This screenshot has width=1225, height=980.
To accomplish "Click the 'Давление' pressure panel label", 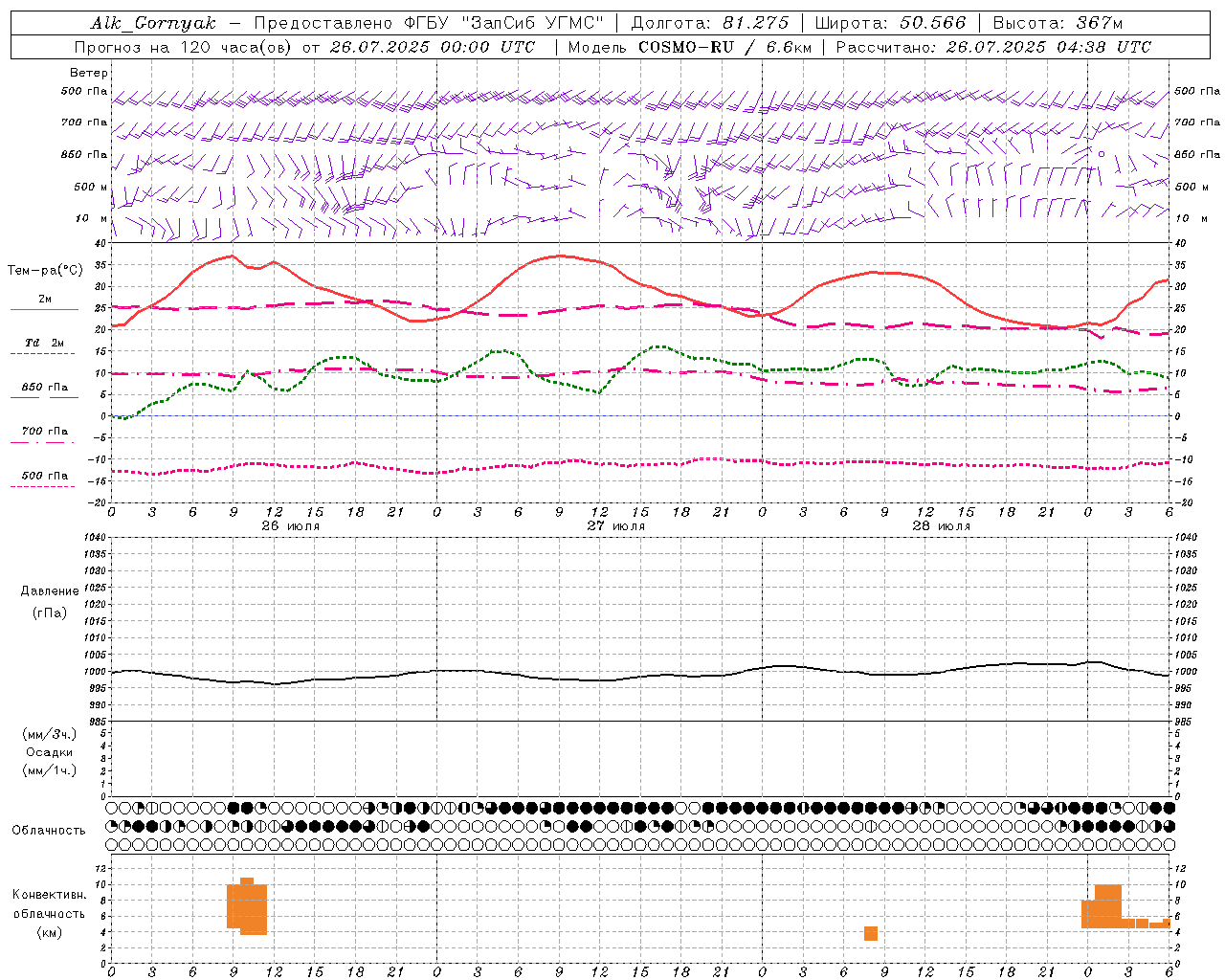I will click(50, 591).
